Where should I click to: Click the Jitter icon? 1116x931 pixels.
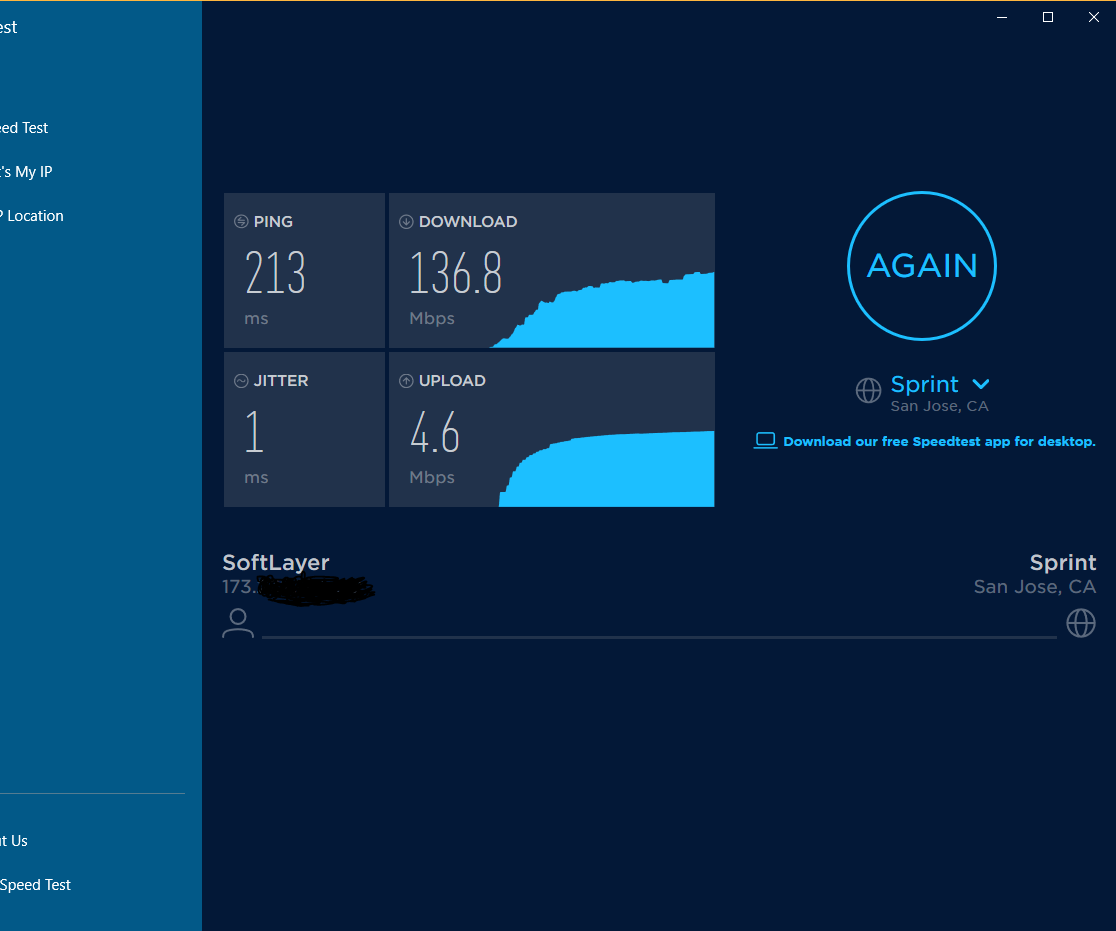click(x=240, y=380)
